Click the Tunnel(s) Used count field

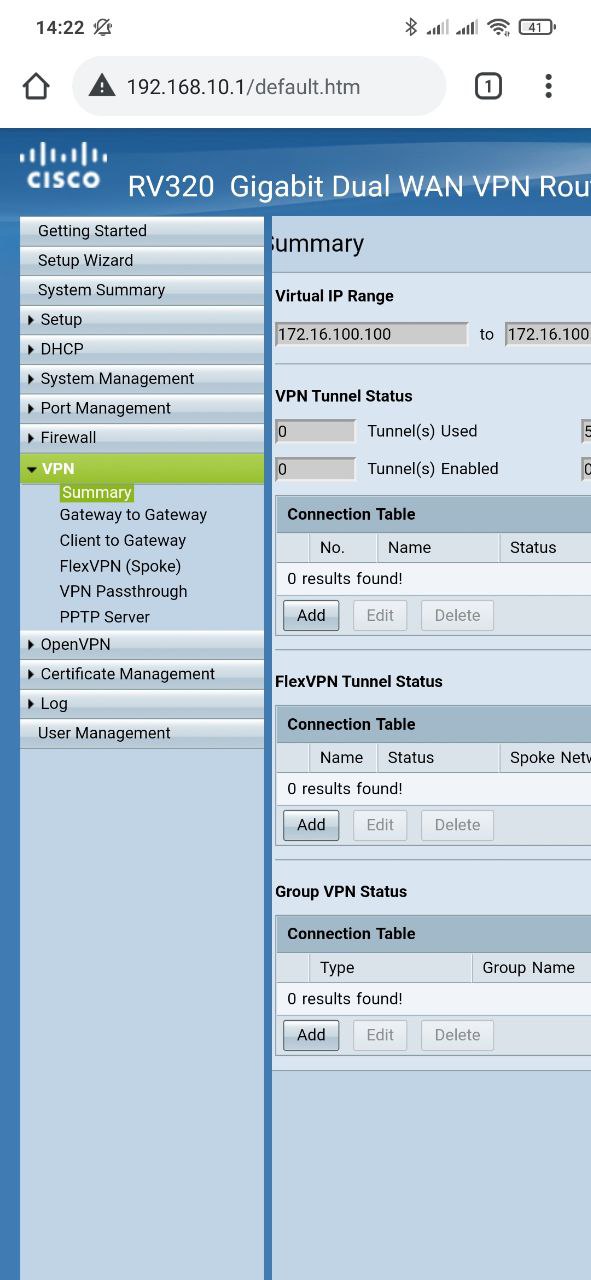315,431
